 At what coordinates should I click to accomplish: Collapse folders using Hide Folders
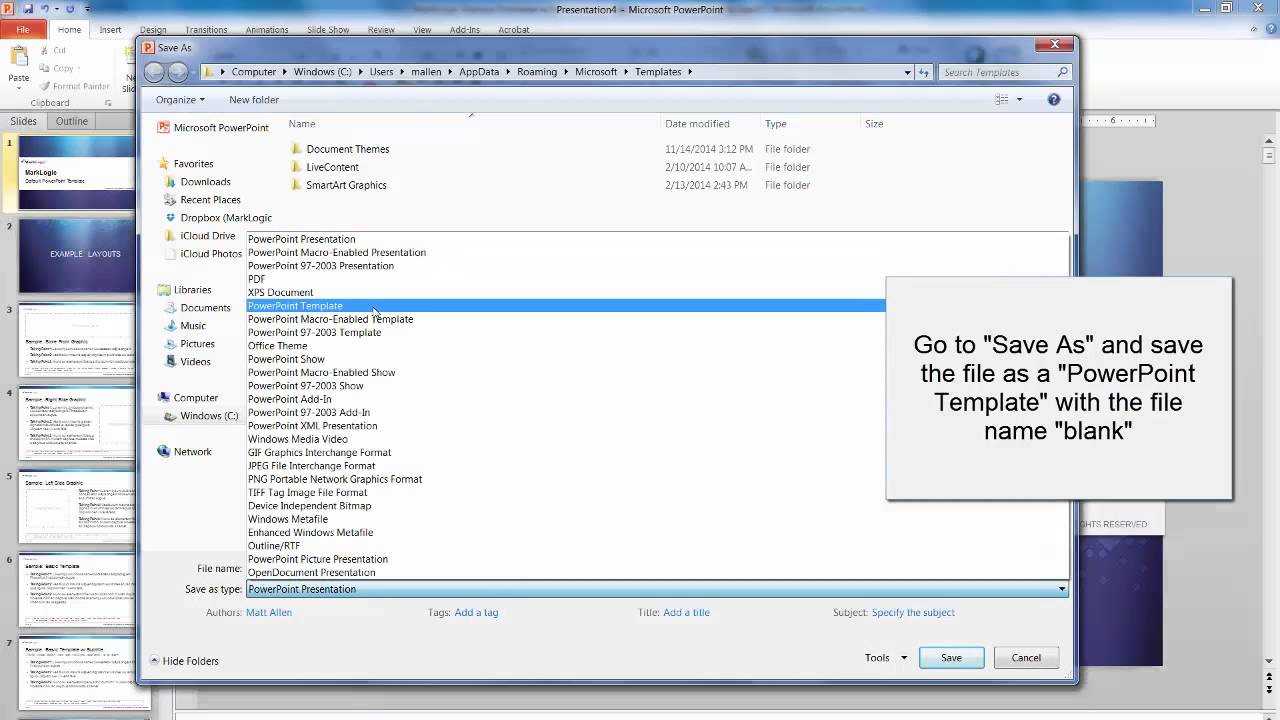click(190, 660)
